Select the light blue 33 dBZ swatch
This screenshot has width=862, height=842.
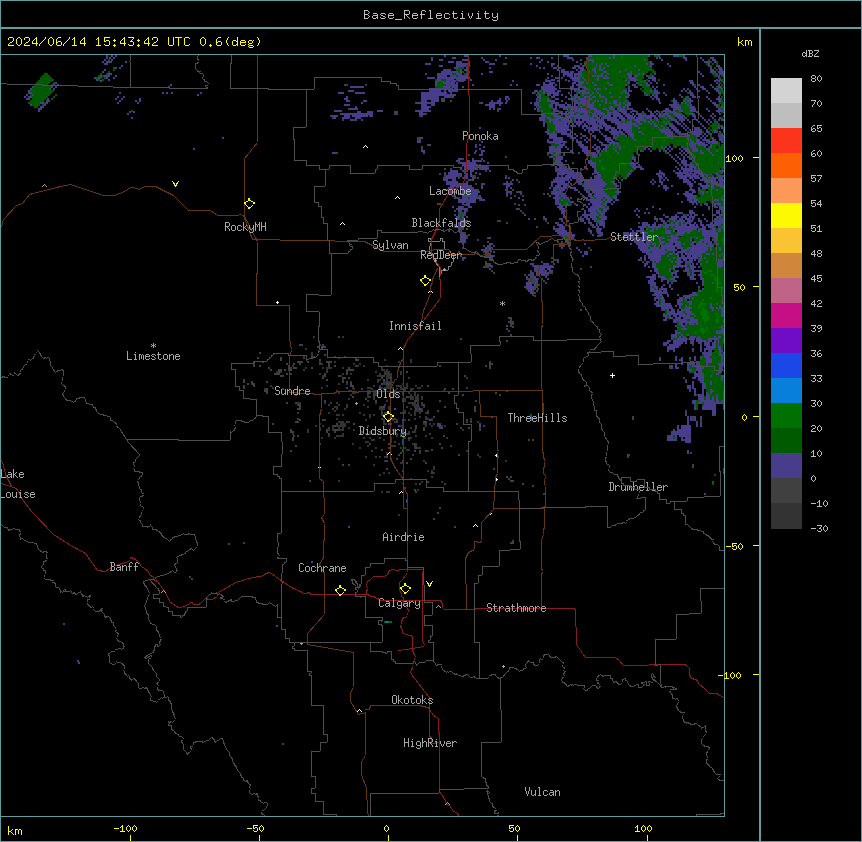(x=786, y=391)
